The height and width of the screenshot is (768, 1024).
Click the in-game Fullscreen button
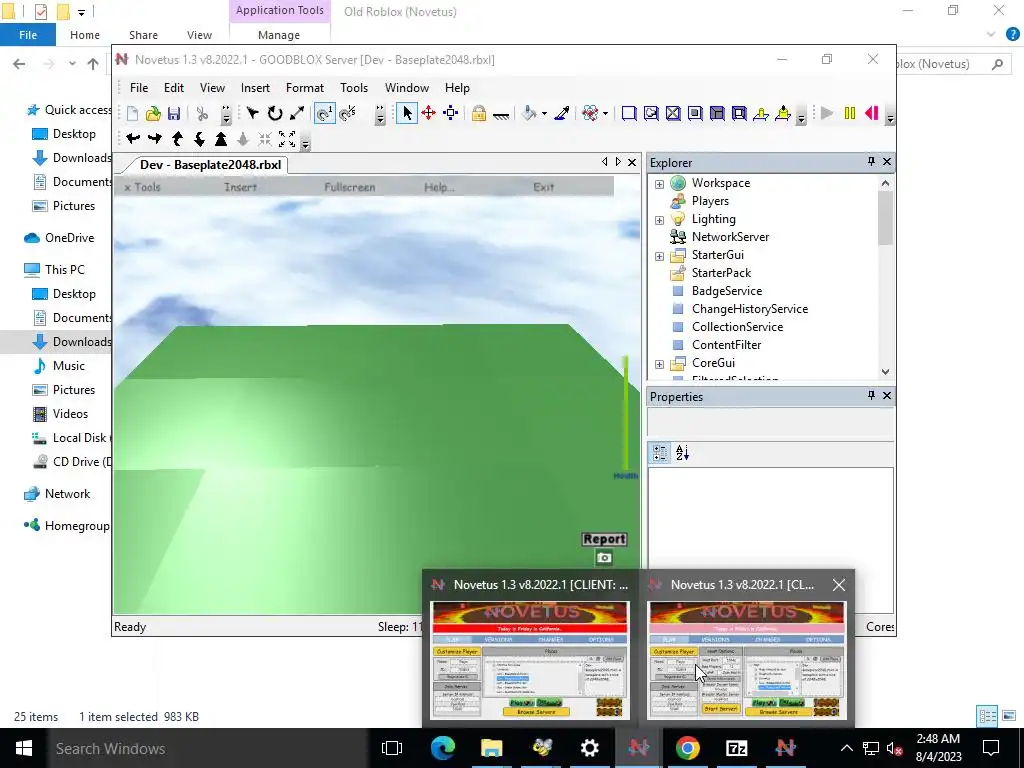349,187
